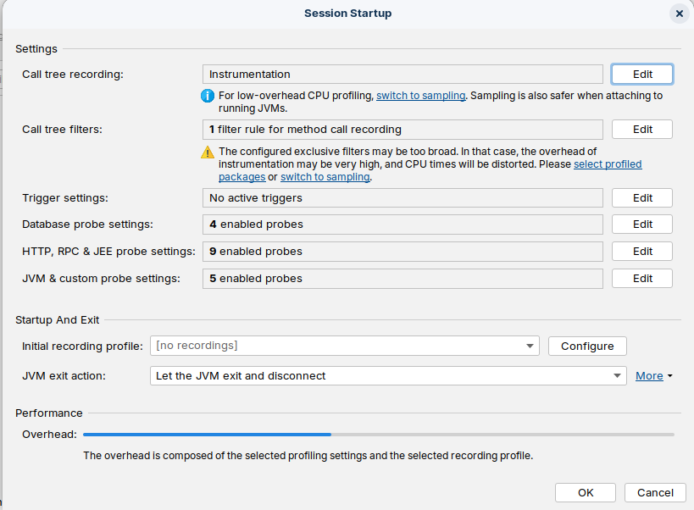Screen dimensions: 694x510
Task: Click the Instrumentation call tree recording field
Action: click(402, 74)
